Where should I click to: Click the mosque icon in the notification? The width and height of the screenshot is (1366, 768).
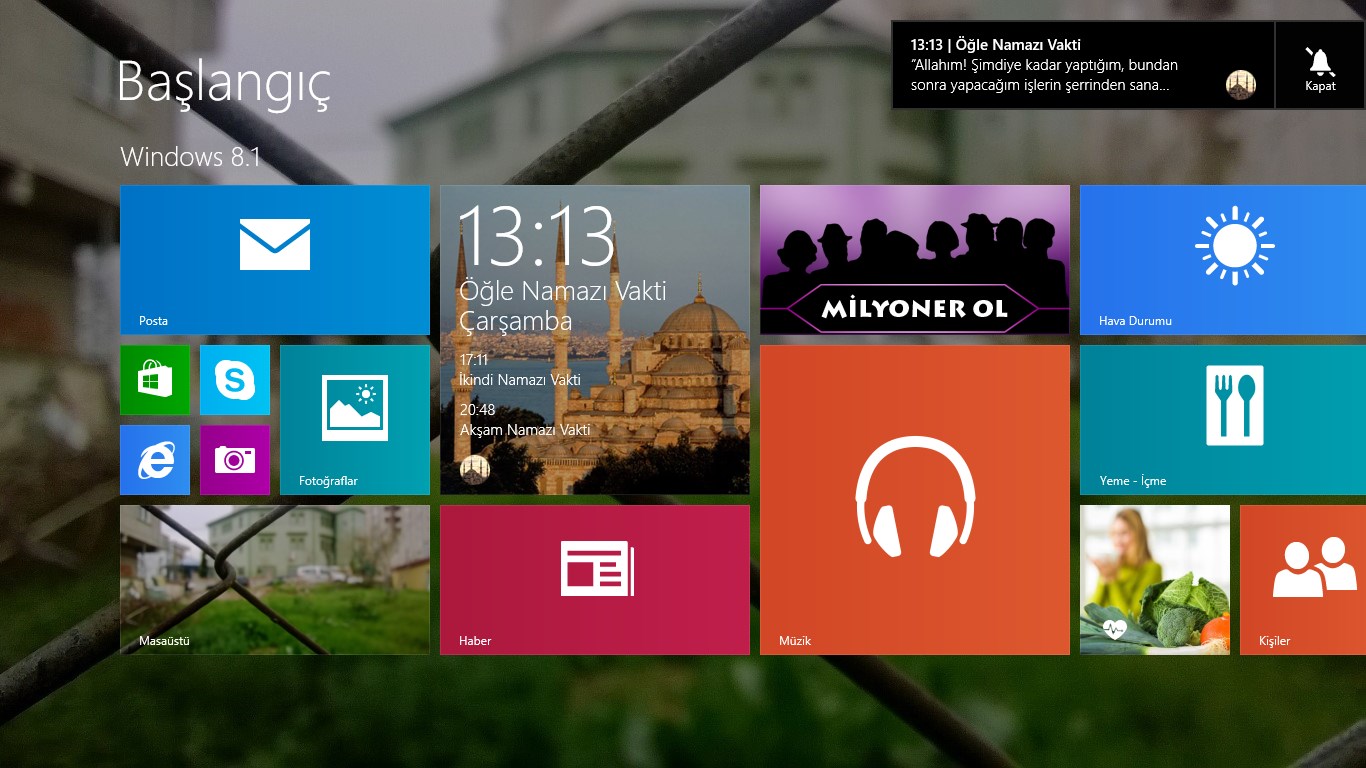tap(1241, 85)
